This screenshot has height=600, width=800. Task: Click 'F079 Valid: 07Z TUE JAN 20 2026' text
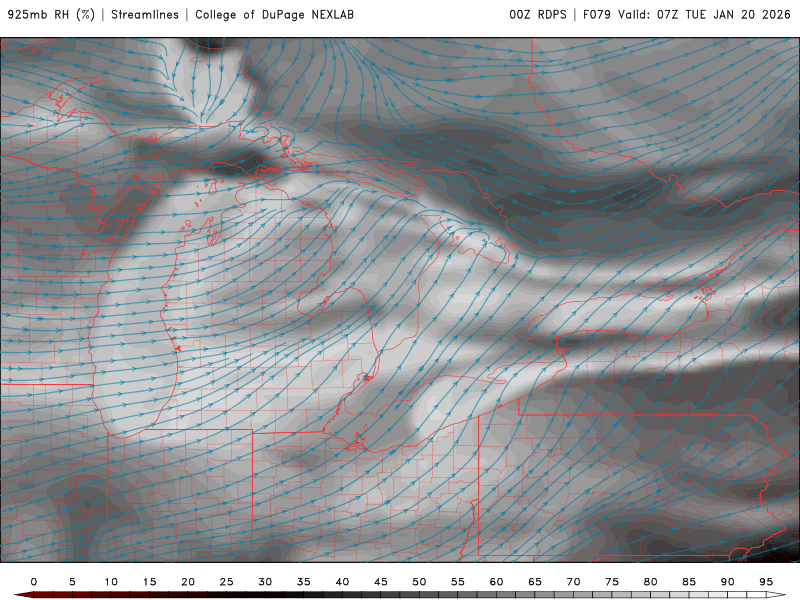[687, 15]
